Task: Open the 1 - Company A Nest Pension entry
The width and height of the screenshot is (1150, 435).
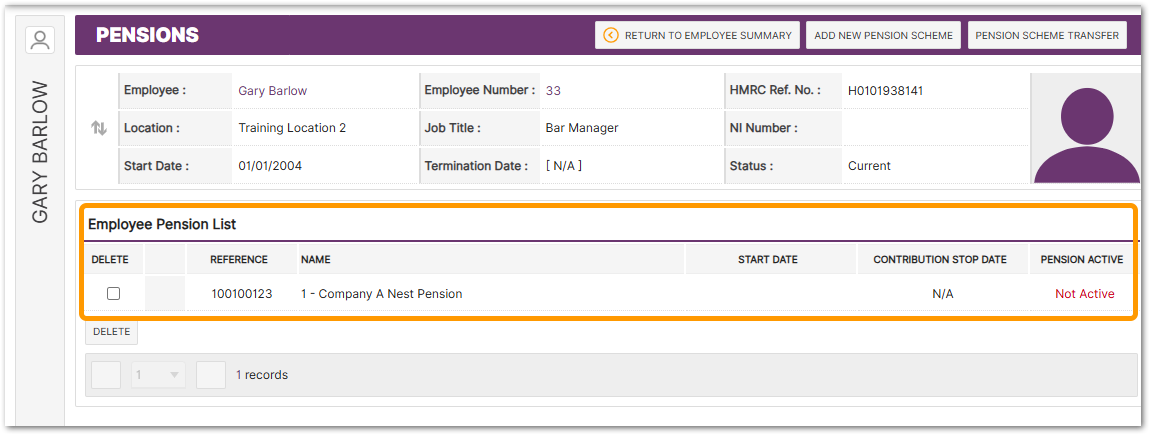Action: 381,294
